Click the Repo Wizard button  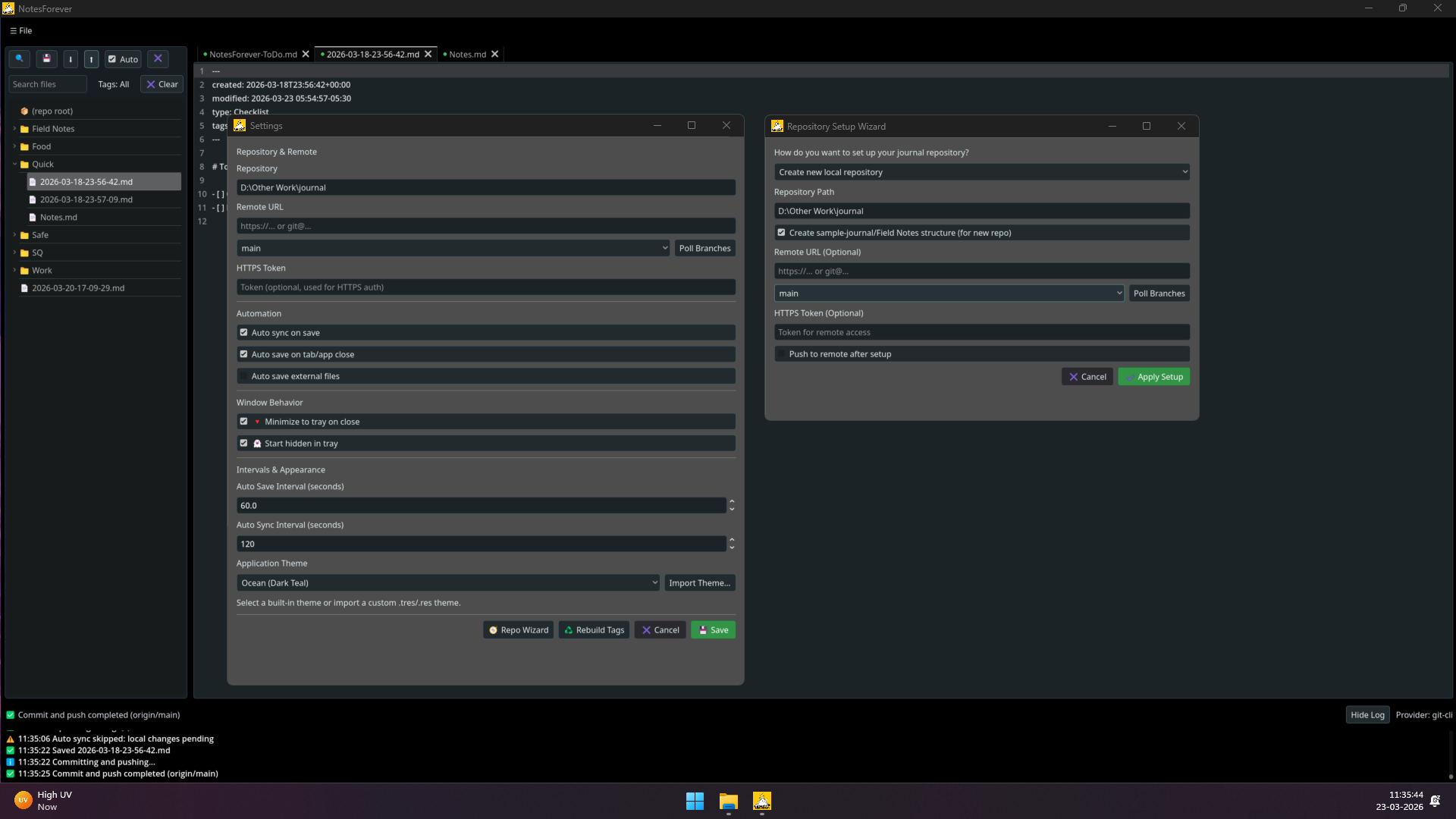click(519, 630)
